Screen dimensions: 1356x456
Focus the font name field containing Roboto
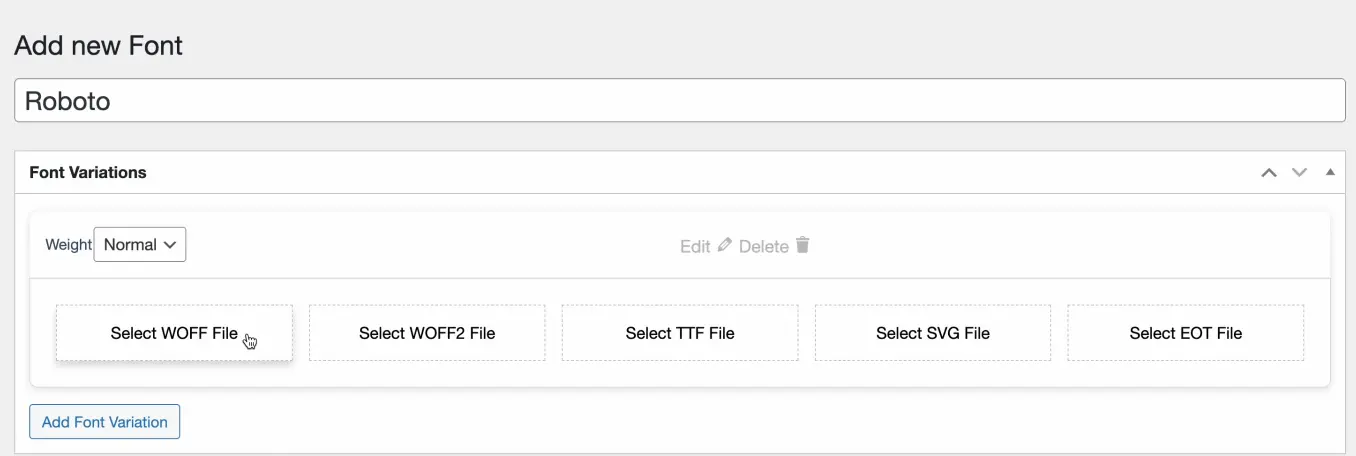click(680, 101)
